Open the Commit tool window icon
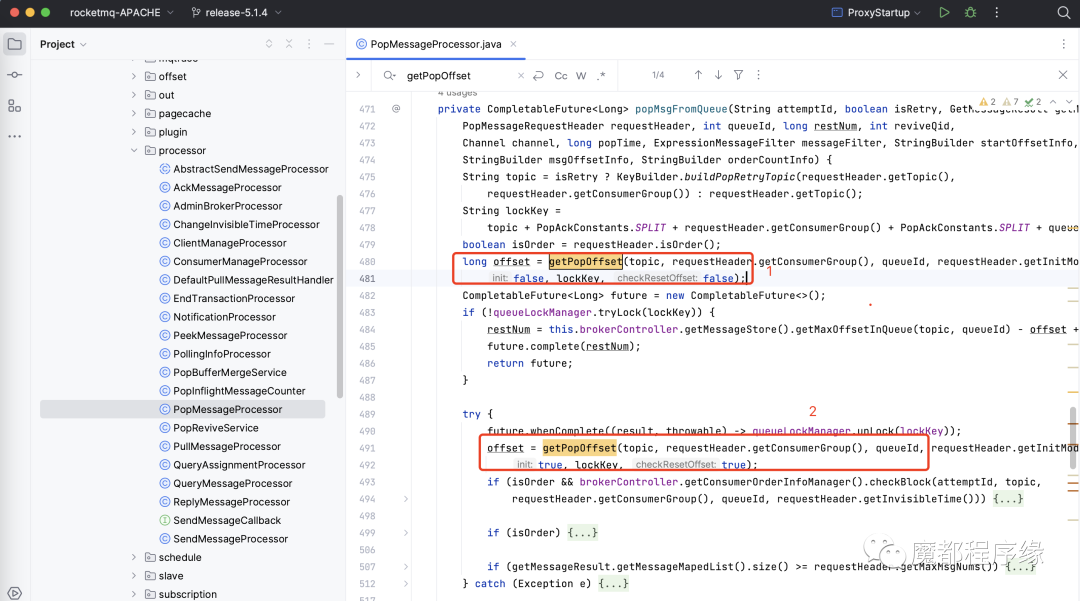 coord(14,74)
